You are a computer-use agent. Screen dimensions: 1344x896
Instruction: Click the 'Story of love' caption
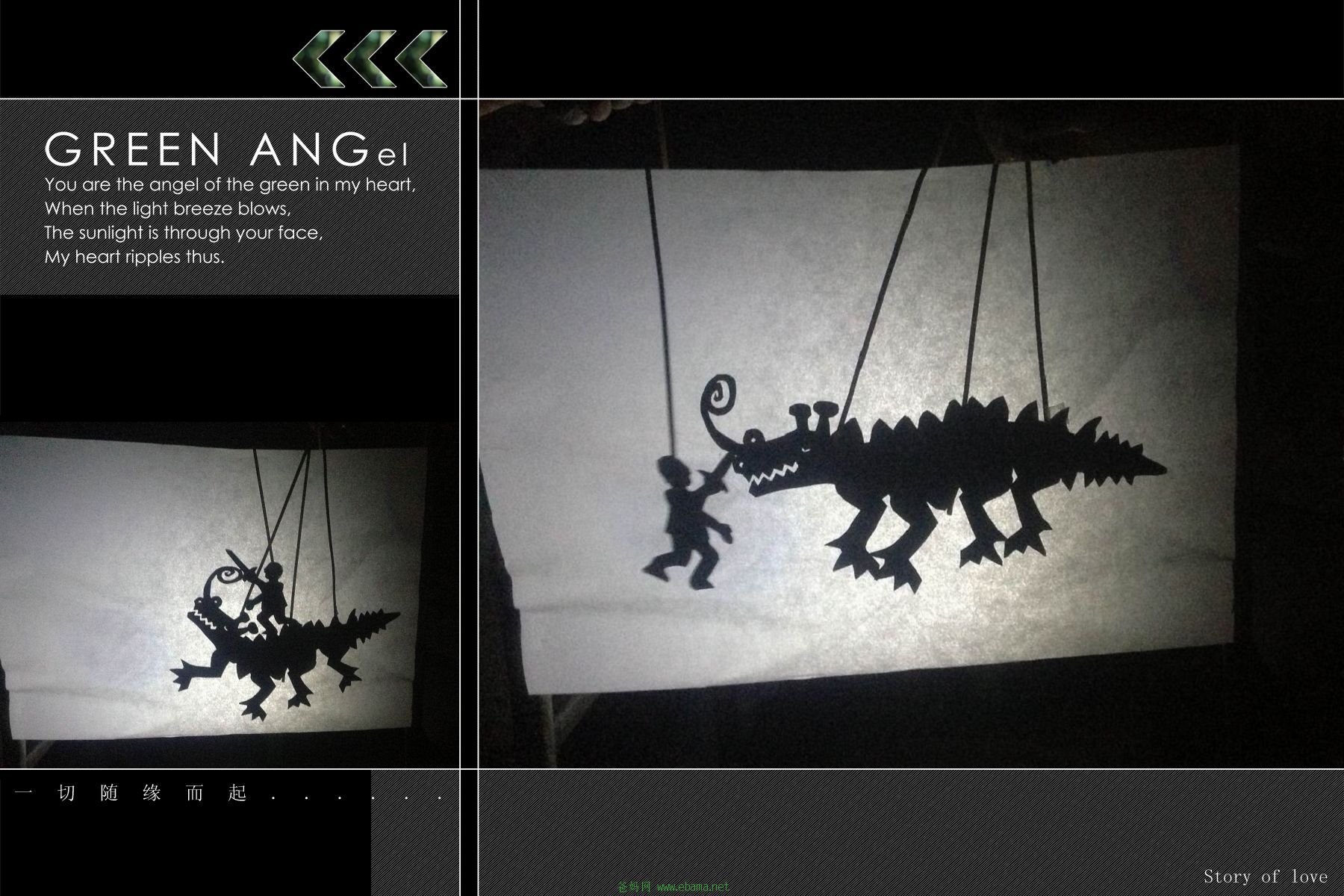tap(1266, 876)
